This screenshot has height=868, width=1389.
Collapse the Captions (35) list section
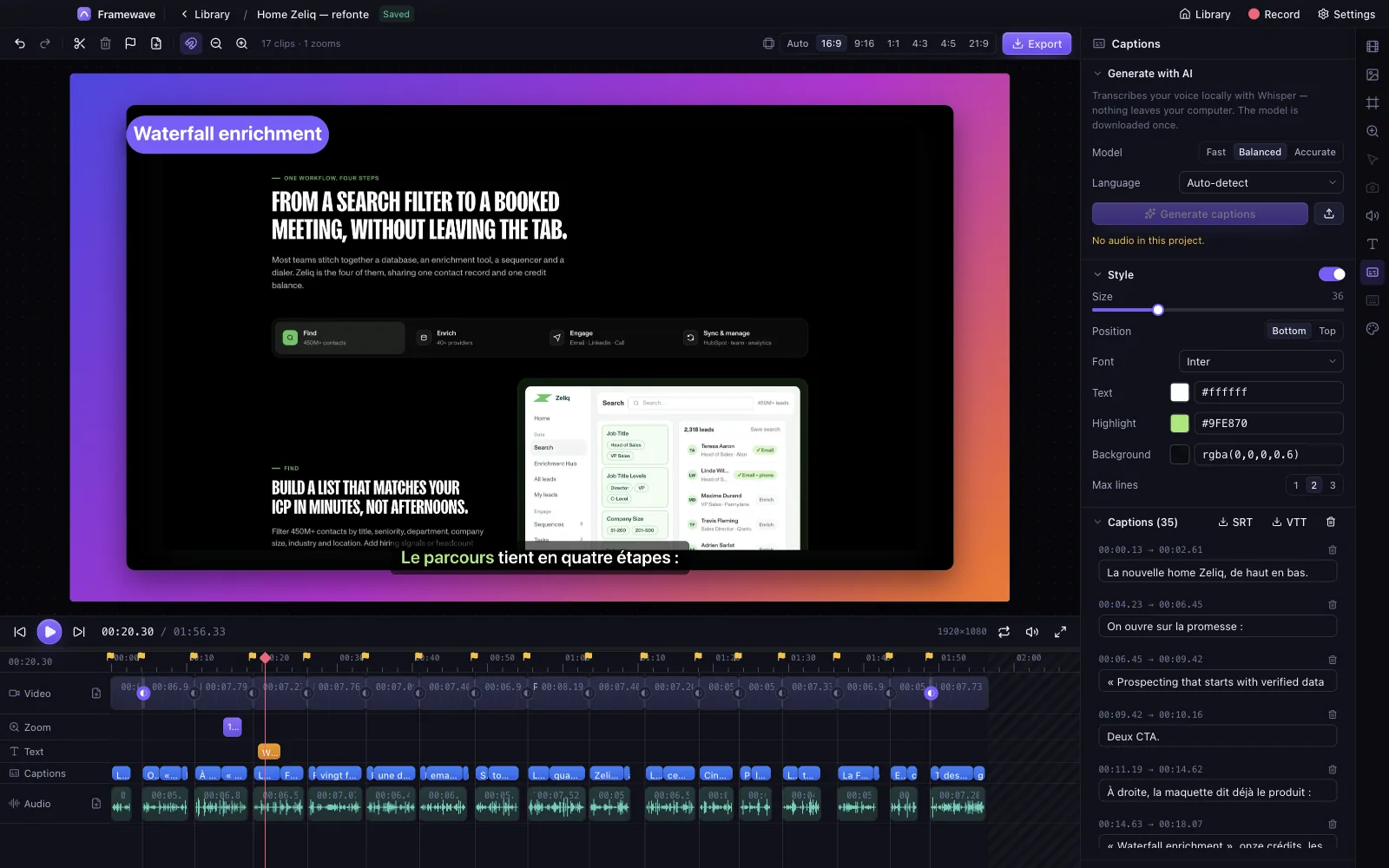pyautogui.click(x=1097, y=522)
